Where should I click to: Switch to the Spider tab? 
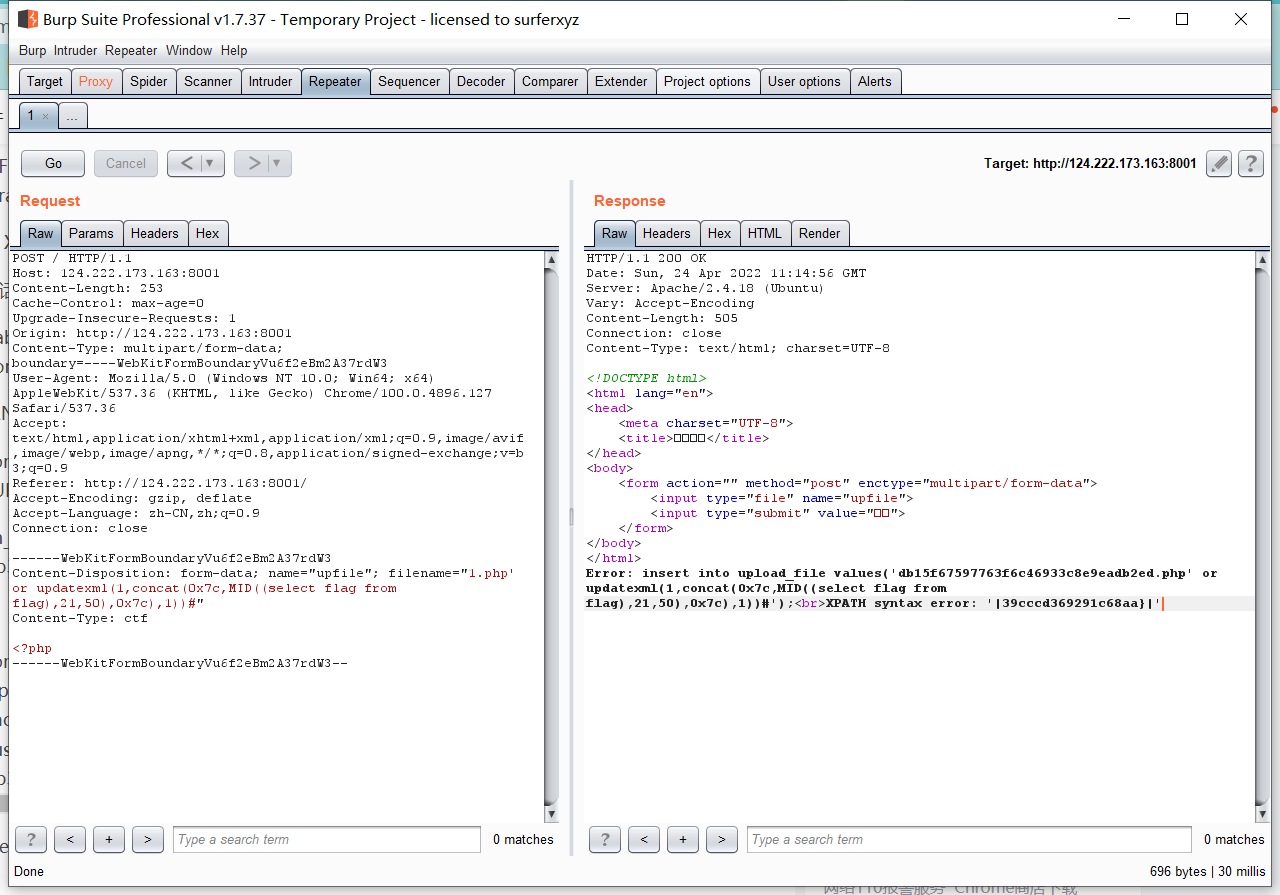149,82
